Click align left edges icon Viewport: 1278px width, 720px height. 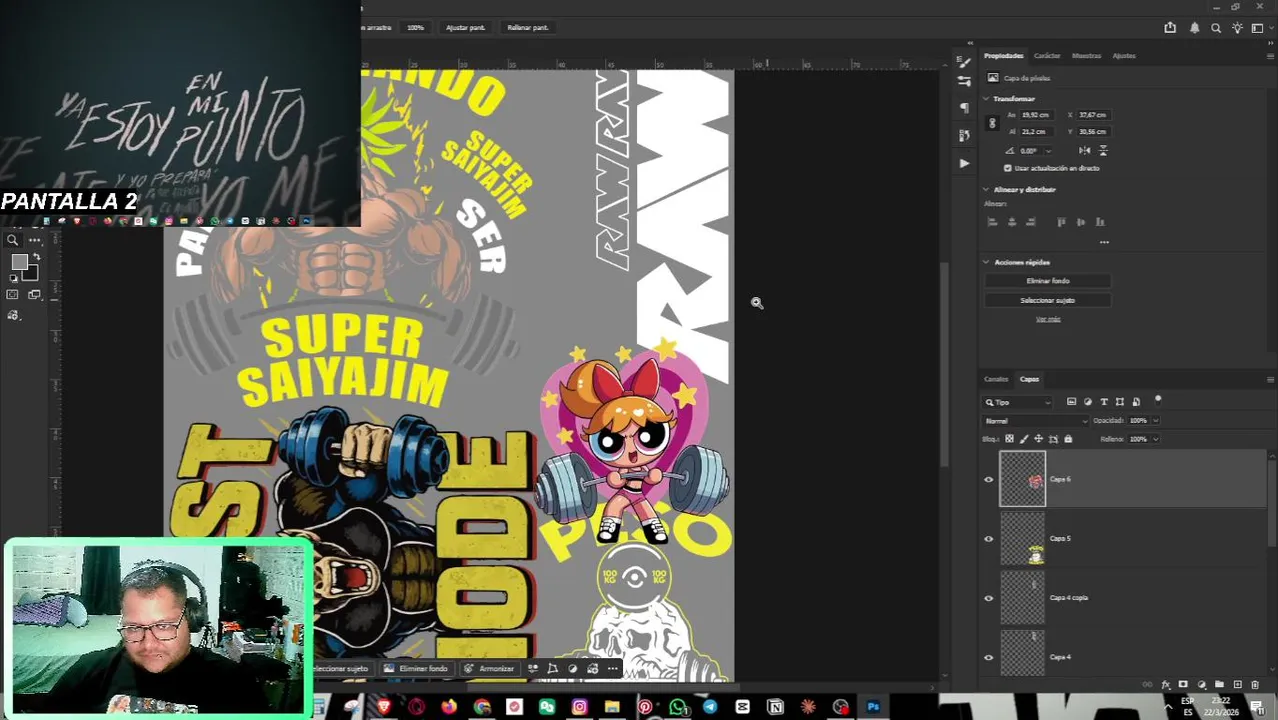(x=993, y=222)
